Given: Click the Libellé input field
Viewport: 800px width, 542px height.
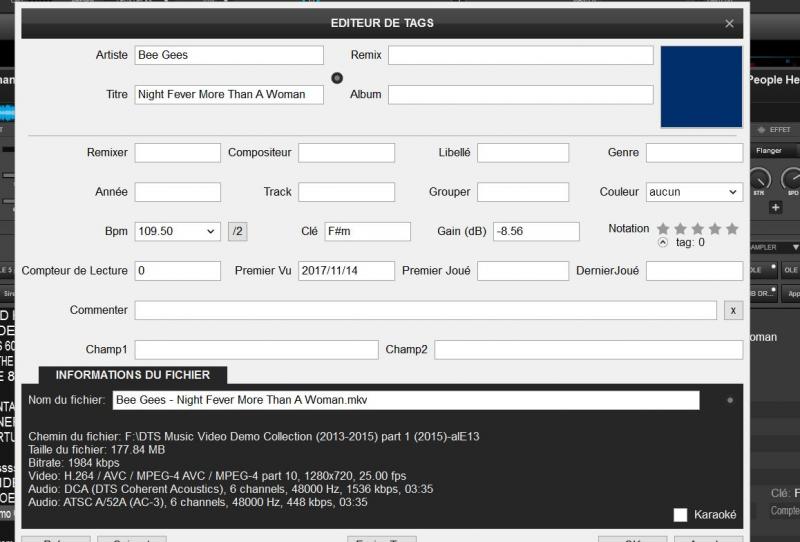Looking at the screenshot, I should pyautogui.click(x=523, y=153).
